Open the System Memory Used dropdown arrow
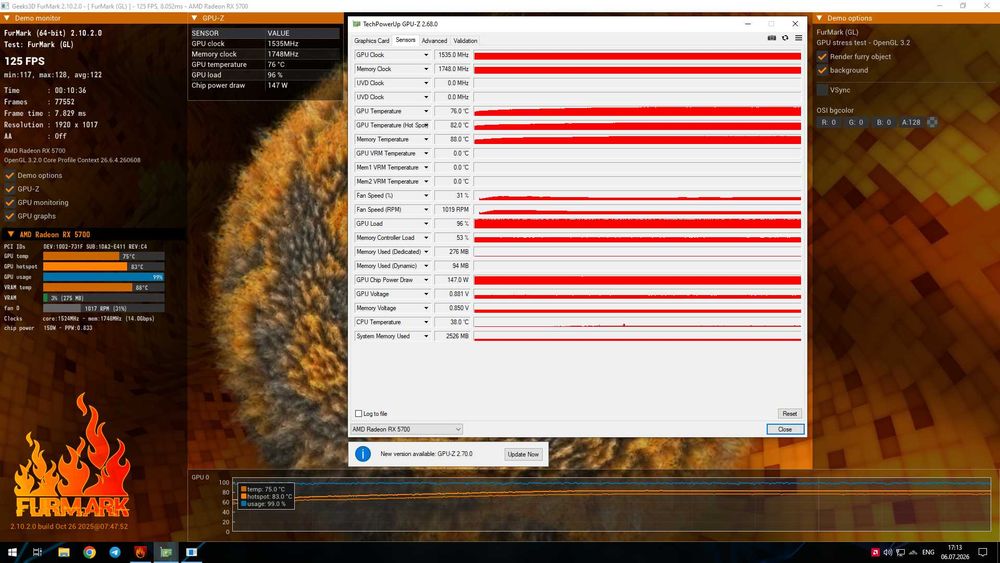The width and height of the screenshot is (1000, 563). point(426,336)
